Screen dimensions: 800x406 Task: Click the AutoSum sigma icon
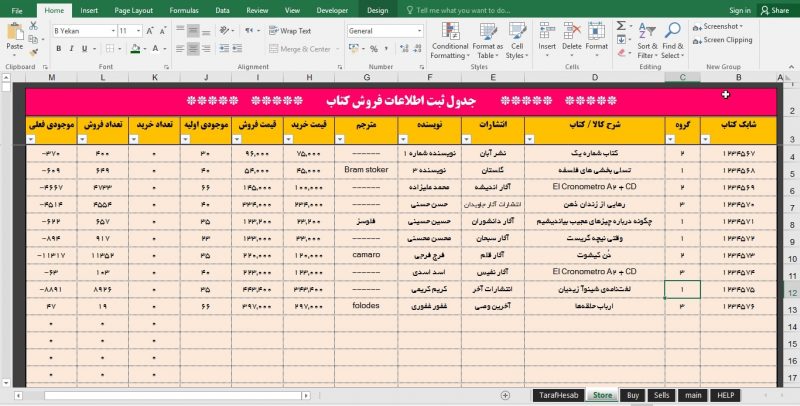[621, 26]
